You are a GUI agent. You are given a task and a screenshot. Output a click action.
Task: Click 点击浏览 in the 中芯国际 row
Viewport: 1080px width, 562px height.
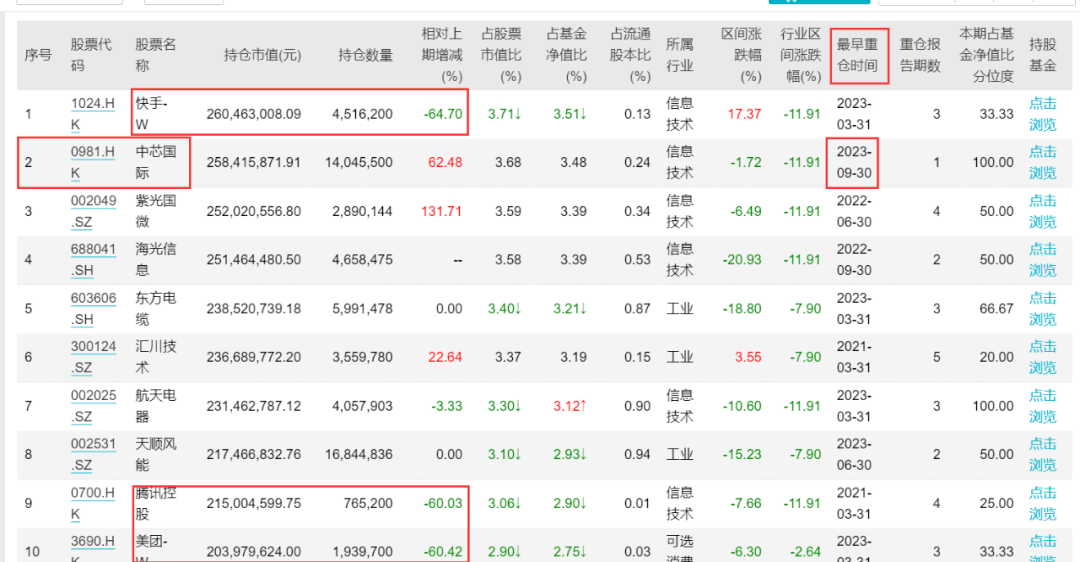(x=1042, y=162)
